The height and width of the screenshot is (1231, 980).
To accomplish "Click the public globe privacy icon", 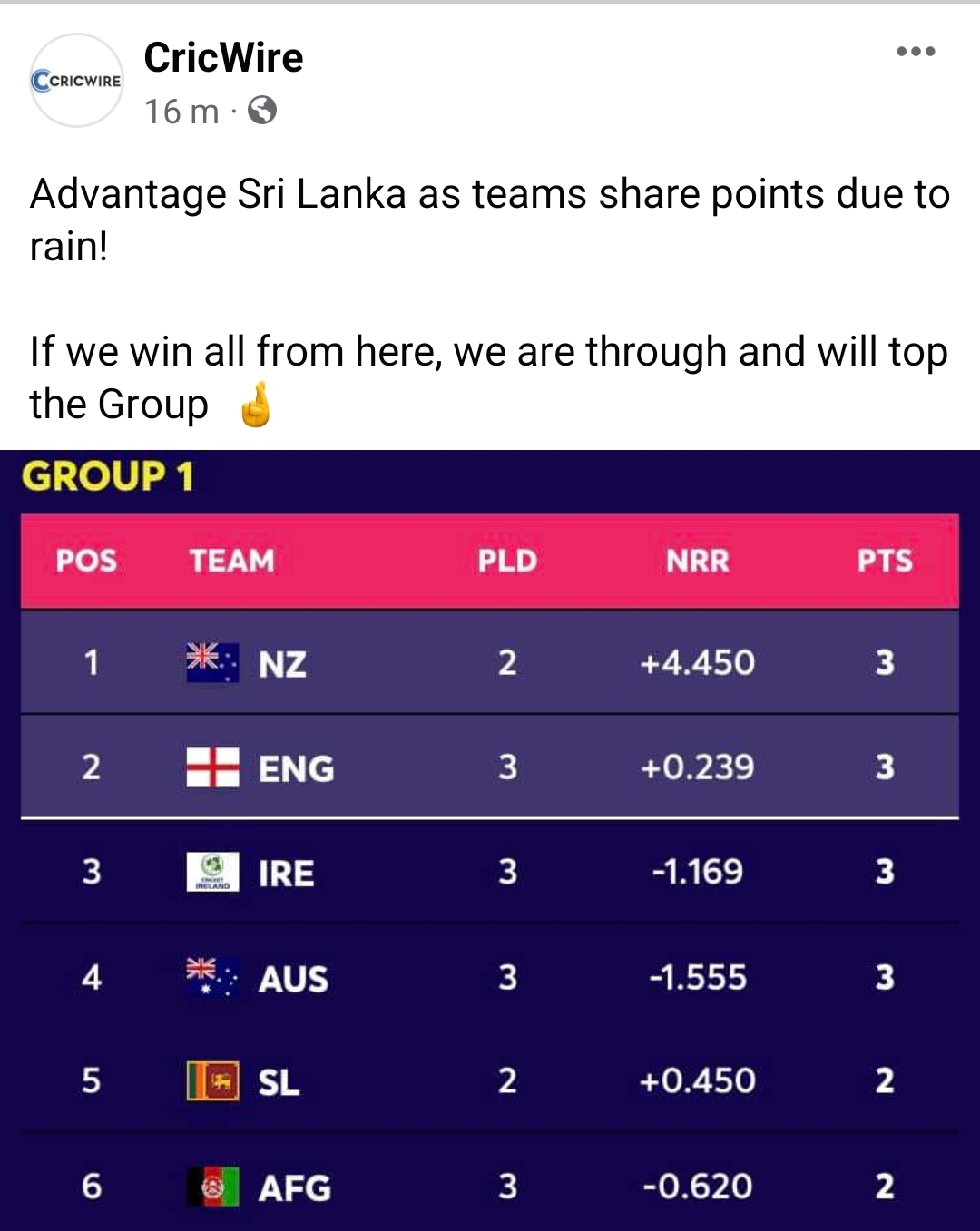I will [x=262, y=111].
